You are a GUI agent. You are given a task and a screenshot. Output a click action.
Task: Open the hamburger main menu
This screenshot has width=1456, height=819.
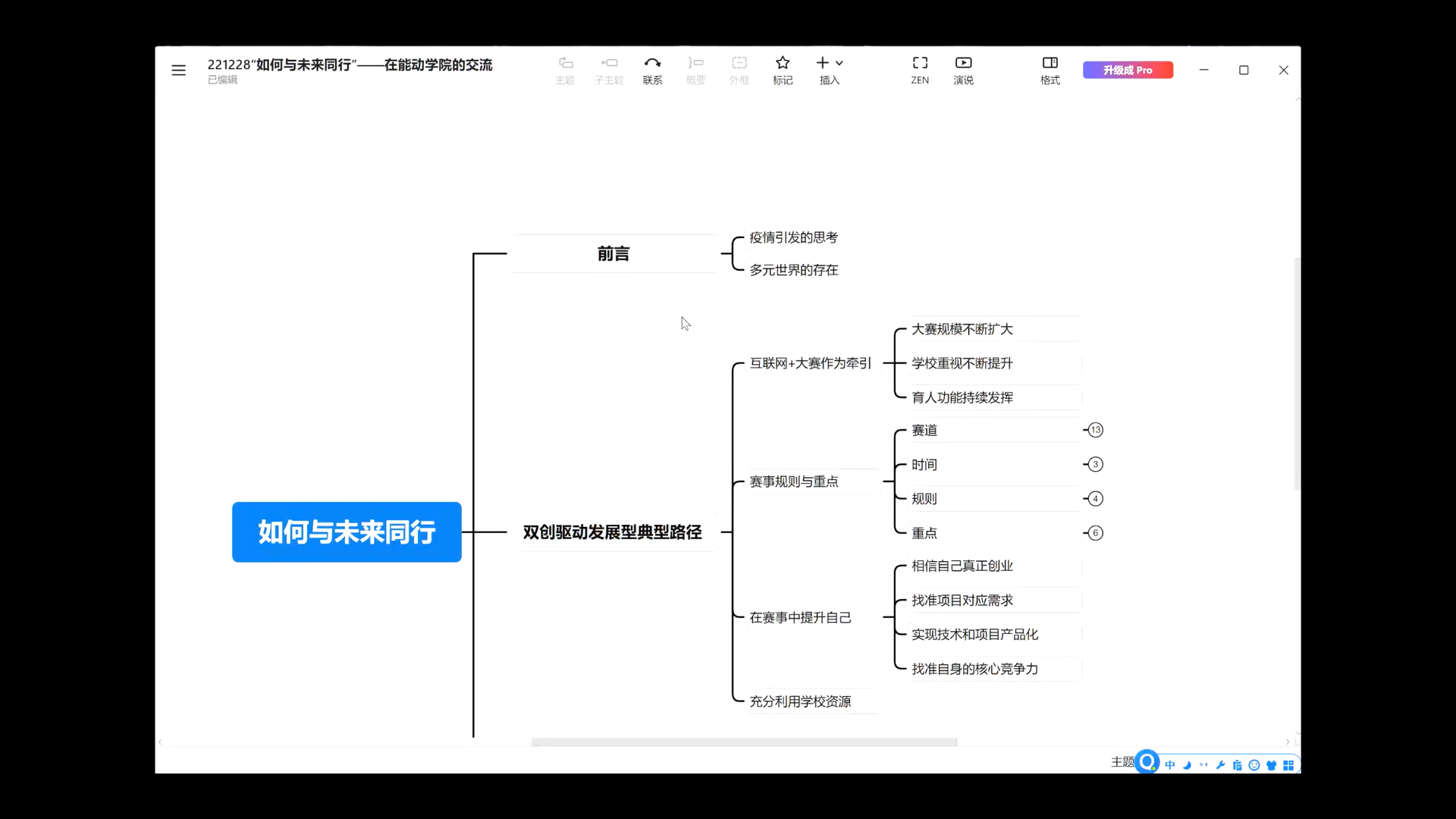(x=178, y=70)
